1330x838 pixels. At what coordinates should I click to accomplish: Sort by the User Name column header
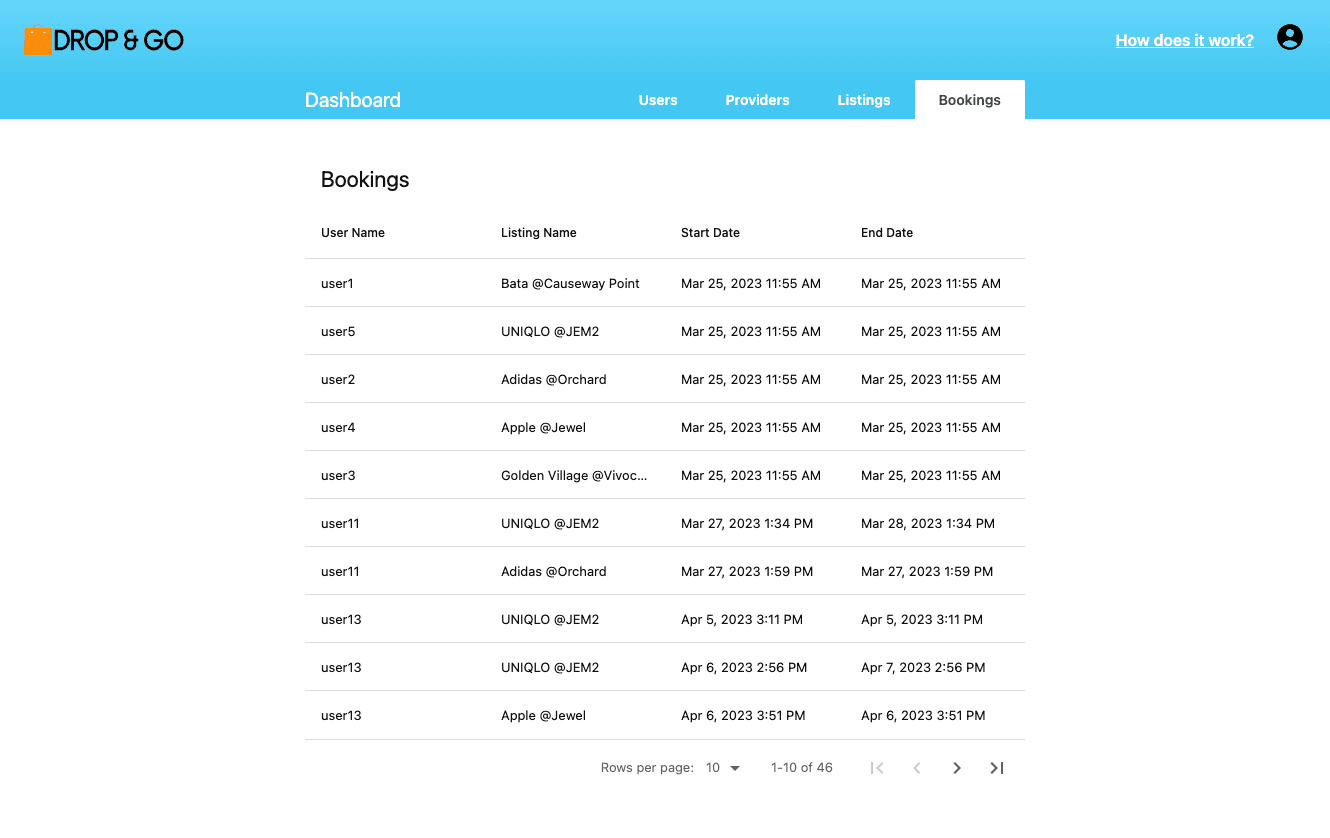pyautogui.click(x=352, y=232)
